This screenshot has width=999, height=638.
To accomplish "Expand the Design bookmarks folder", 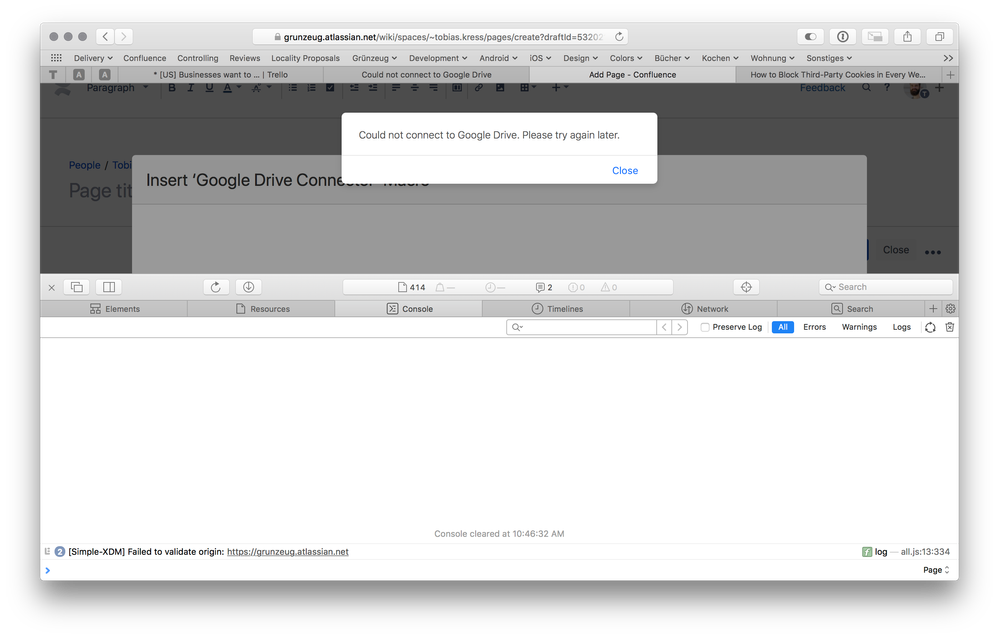I will tap(580, 58).
